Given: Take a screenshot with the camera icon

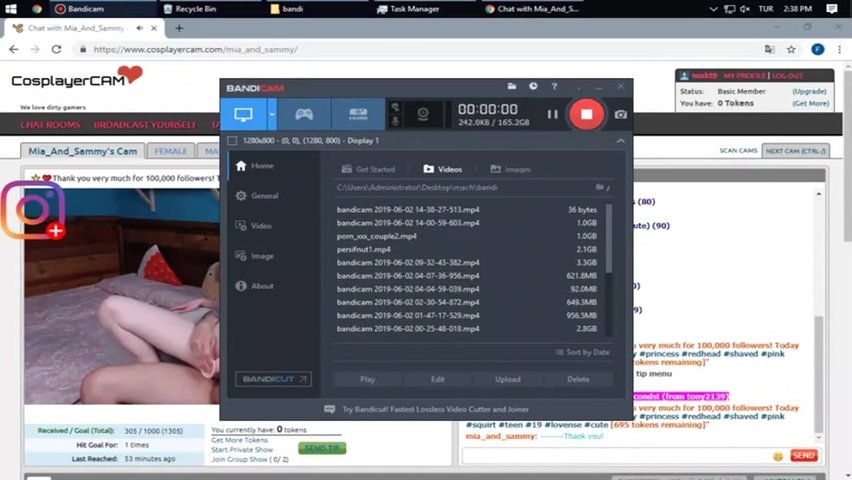Looking at the screenshot, I should [x=621, y=114].
